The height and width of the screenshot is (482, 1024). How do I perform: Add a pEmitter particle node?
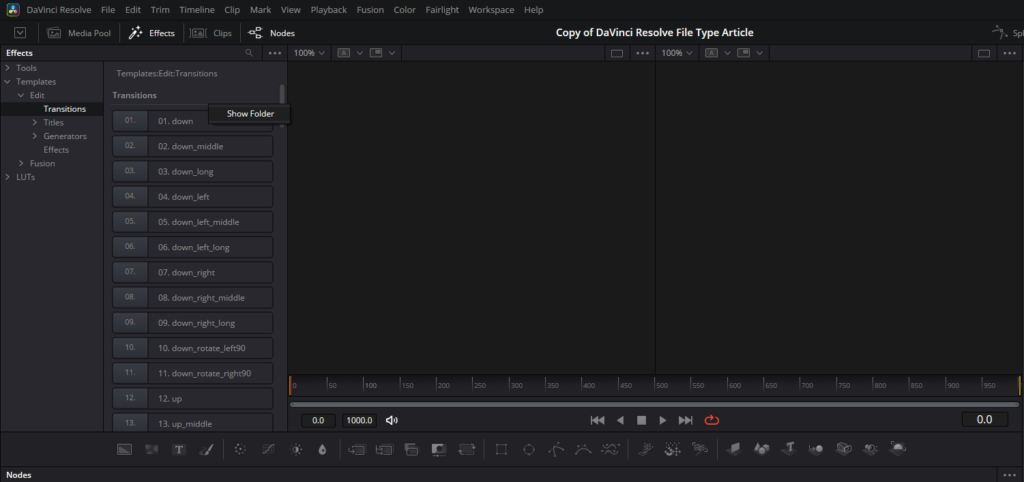click(x=645, y=449)
